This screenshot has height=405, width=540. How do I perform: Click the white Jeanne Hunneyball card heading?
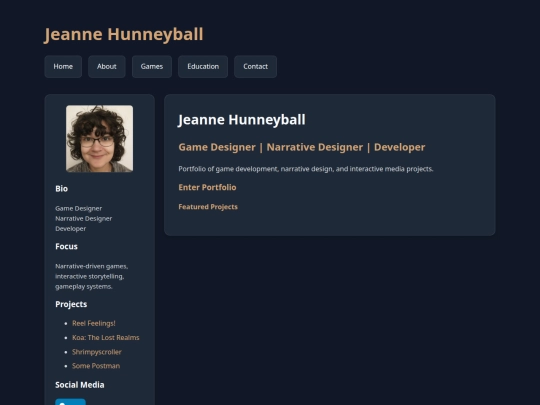[x=242, y=120]
